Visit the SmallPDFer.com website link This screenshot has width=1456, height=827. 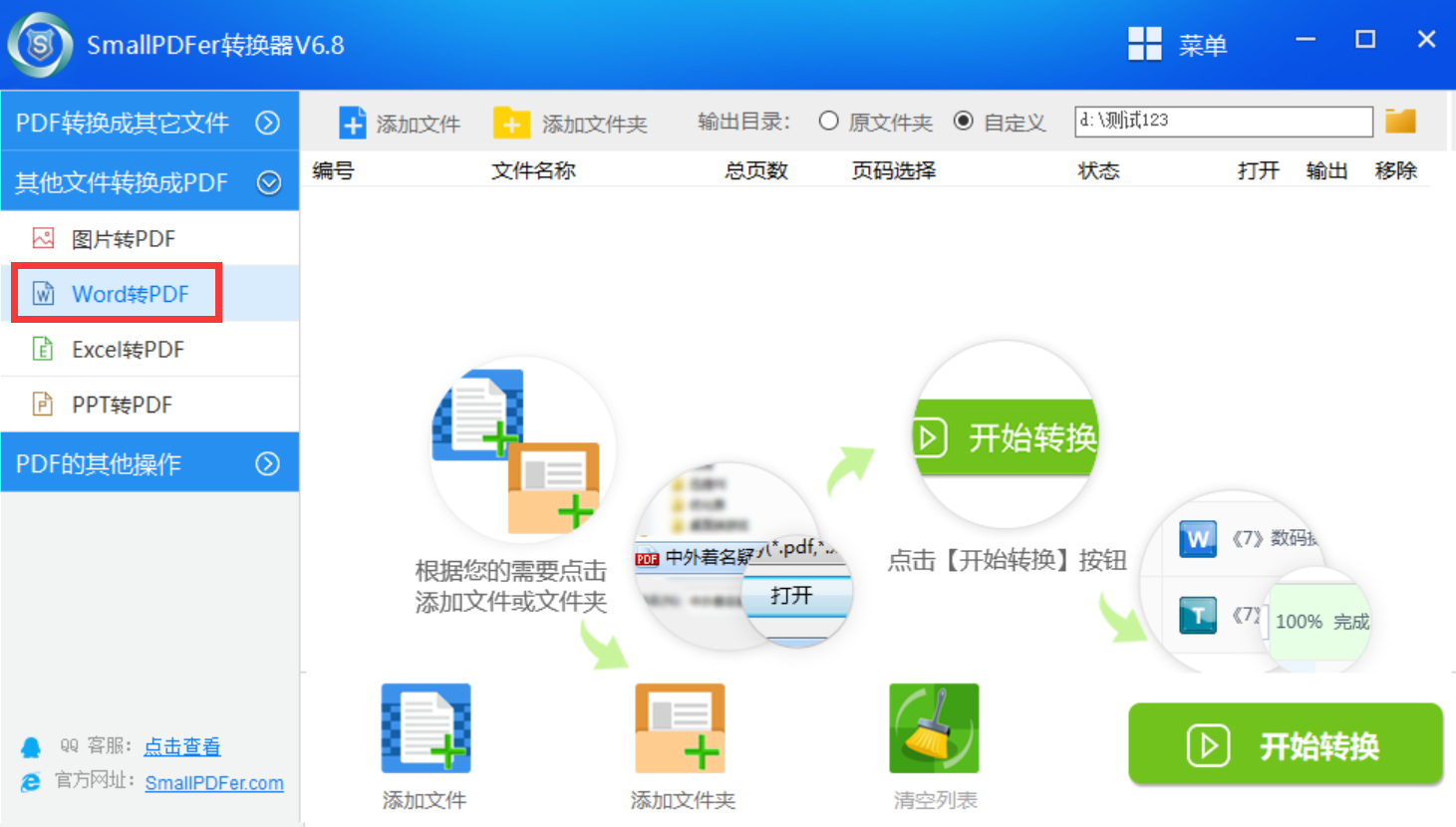(x=214, y=783)
